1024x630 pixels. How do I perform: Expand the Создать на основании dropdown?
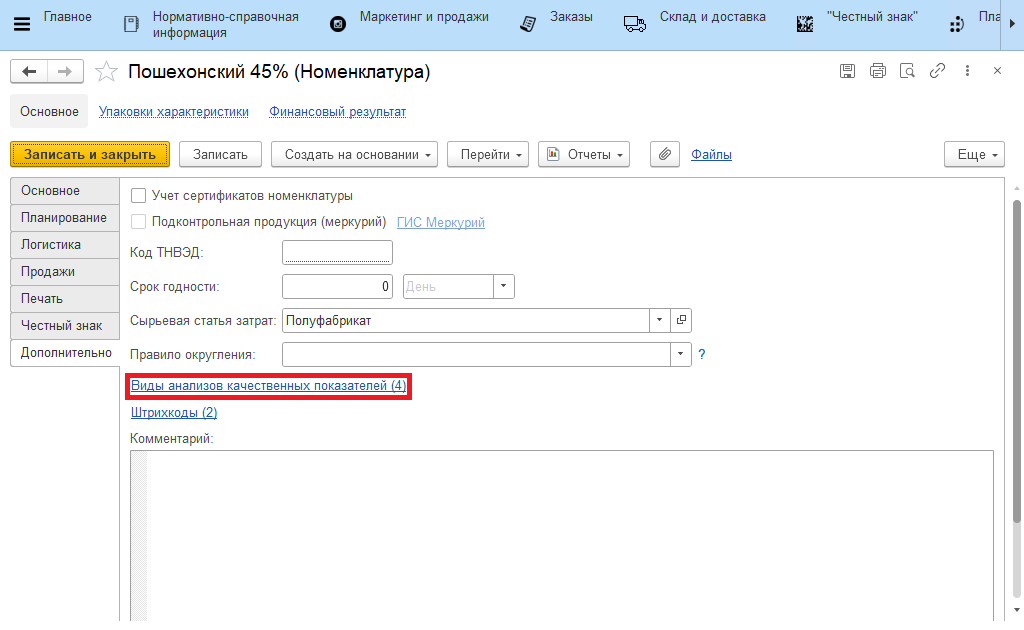pyautogui.click(x=355, y=154)
